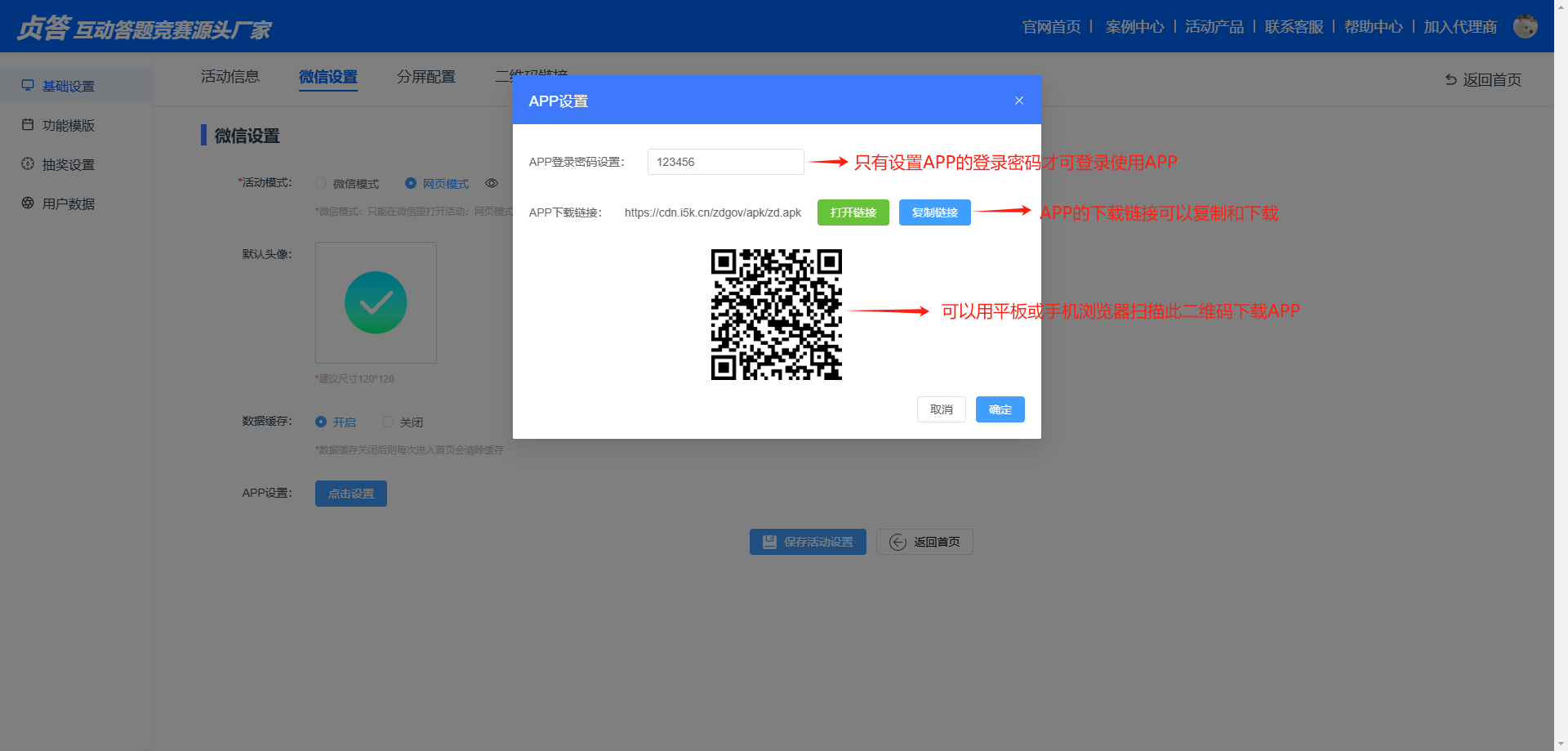Click the bottom 返回首页 button
The width and height of the screenshot is (1568, 751).
pos(924,542)
